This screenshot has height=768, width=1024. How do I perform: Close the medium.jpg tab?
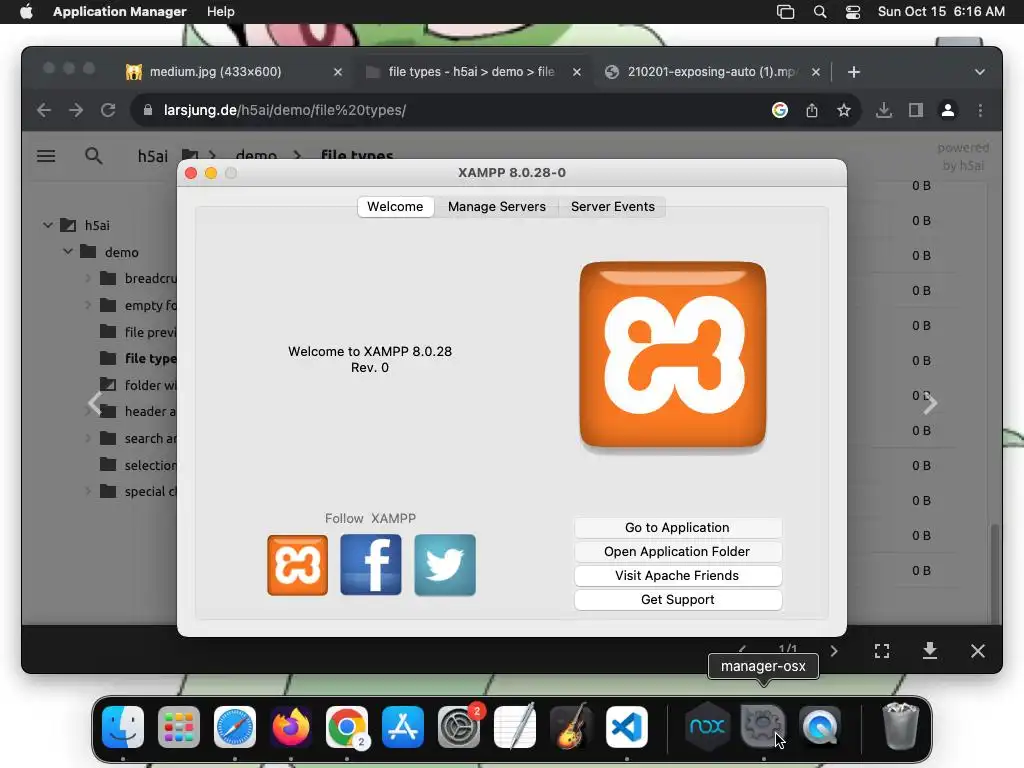tap(338, 72)
